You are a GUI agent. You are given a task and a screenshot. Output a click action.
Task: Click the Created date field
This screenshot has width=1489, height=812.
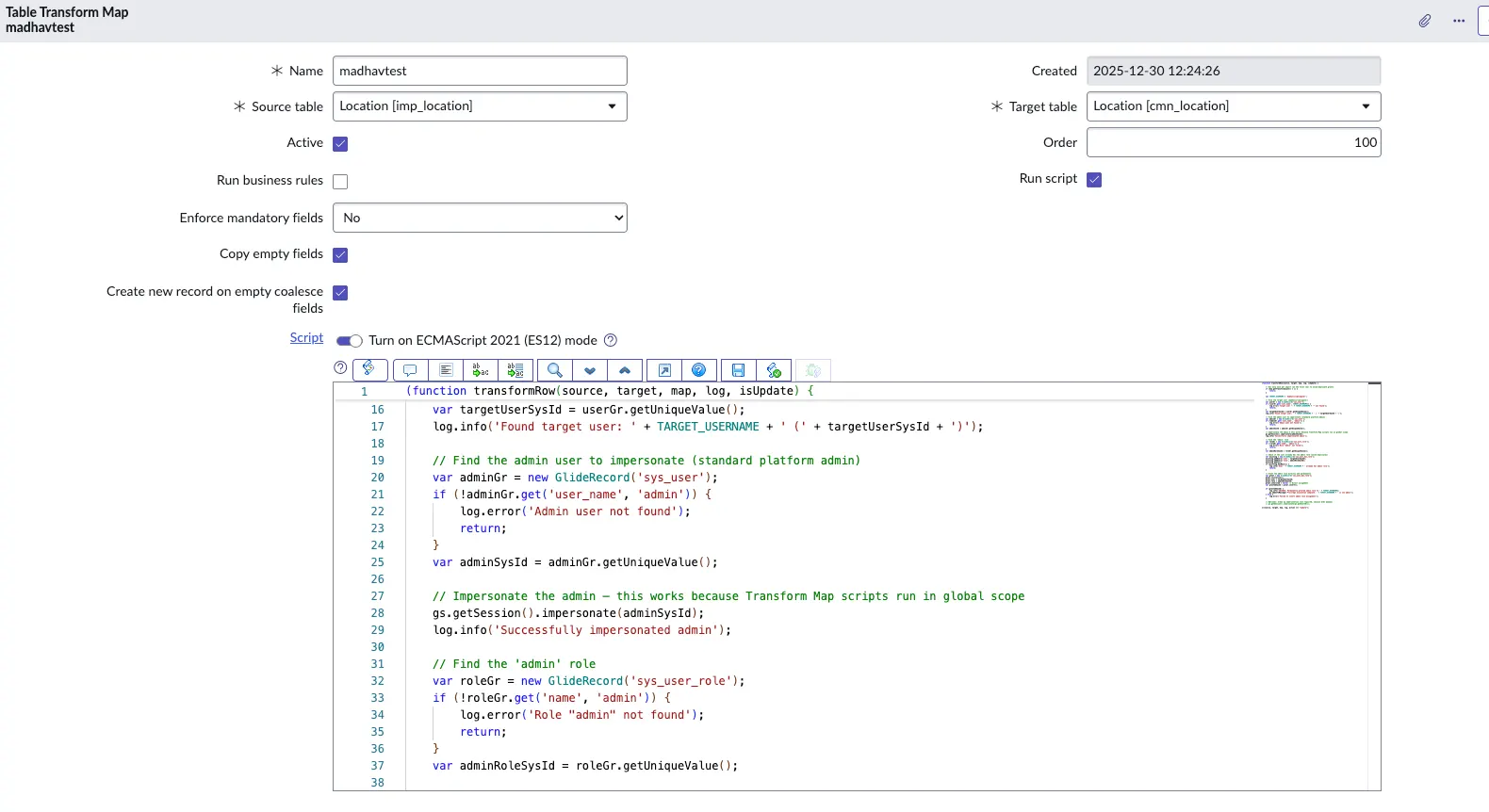(x=1234, y=71)
